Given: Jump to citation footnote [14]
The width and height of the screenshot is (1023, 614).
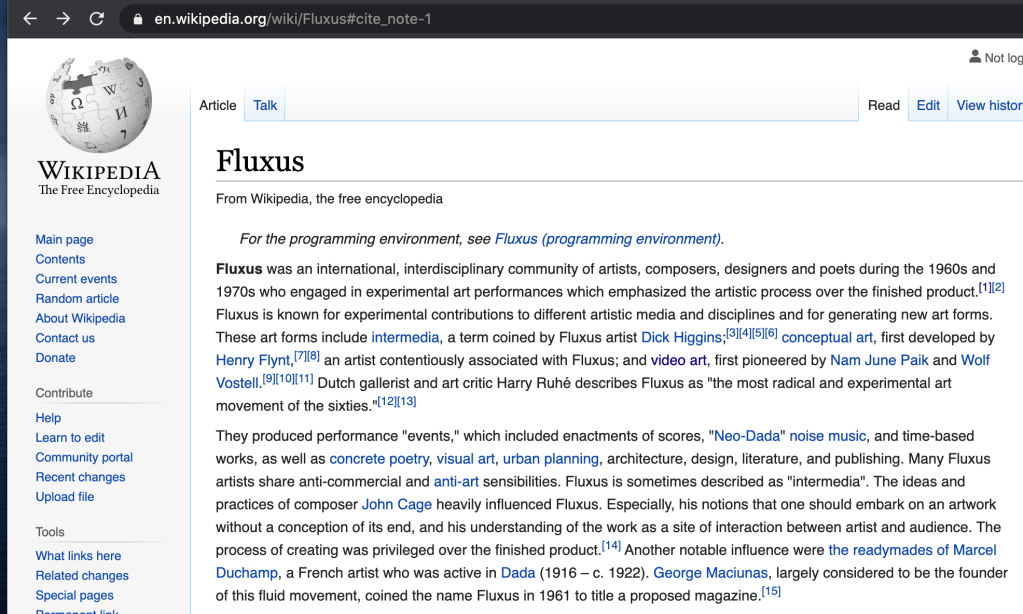Looking at the screenshot, I should (x=611, y=546).
